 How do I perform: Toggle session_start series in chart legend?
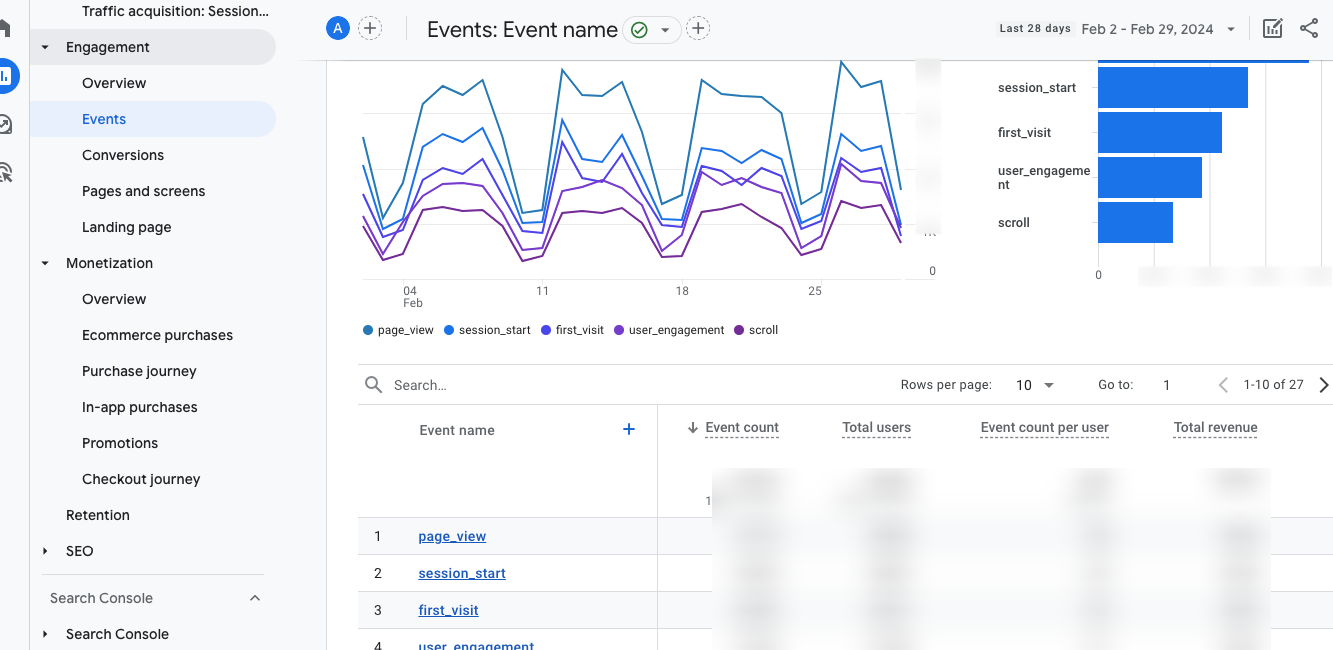click(x=487, y=330)
